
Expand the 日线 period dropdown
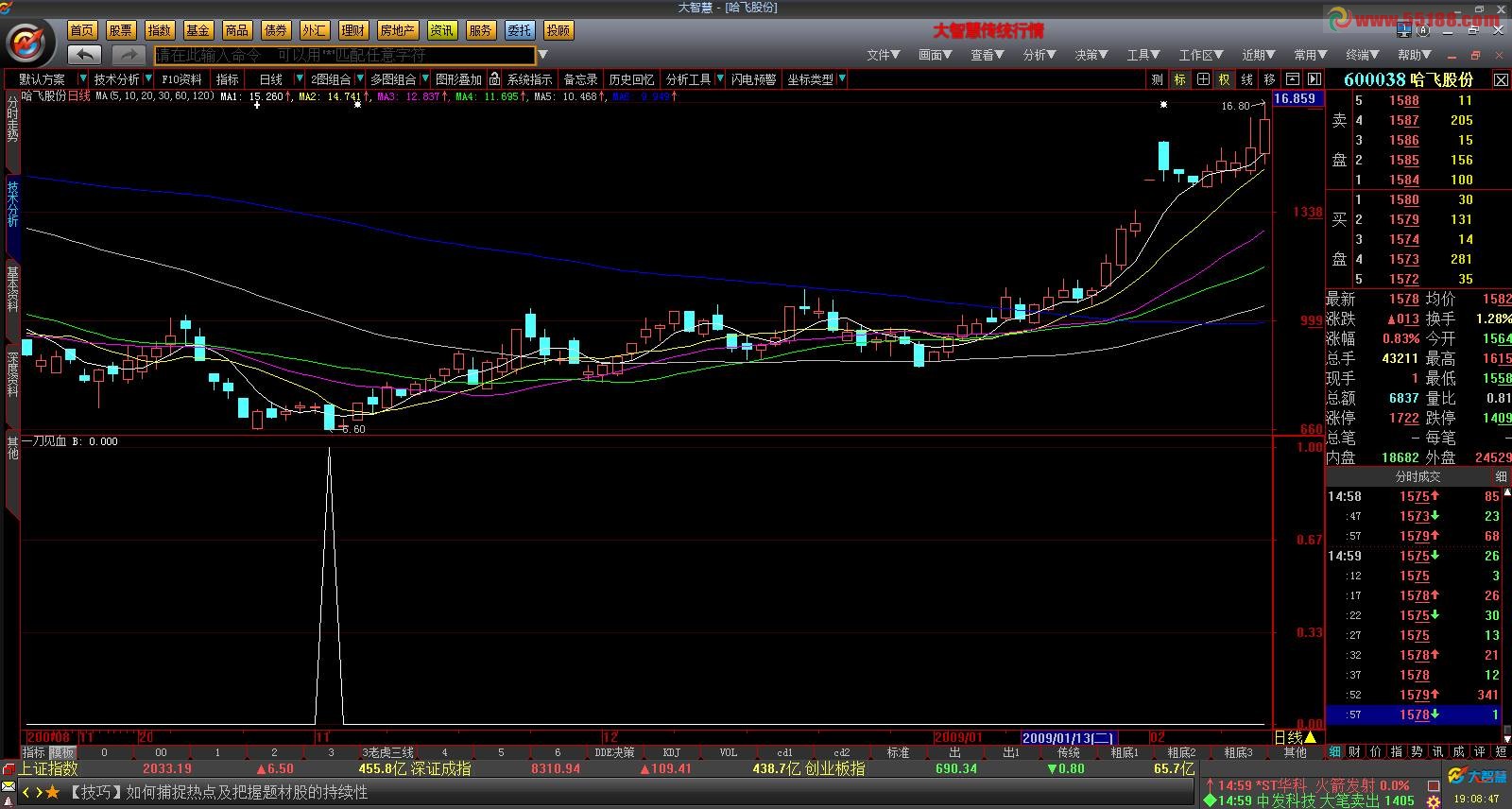(x=300, y=79)
